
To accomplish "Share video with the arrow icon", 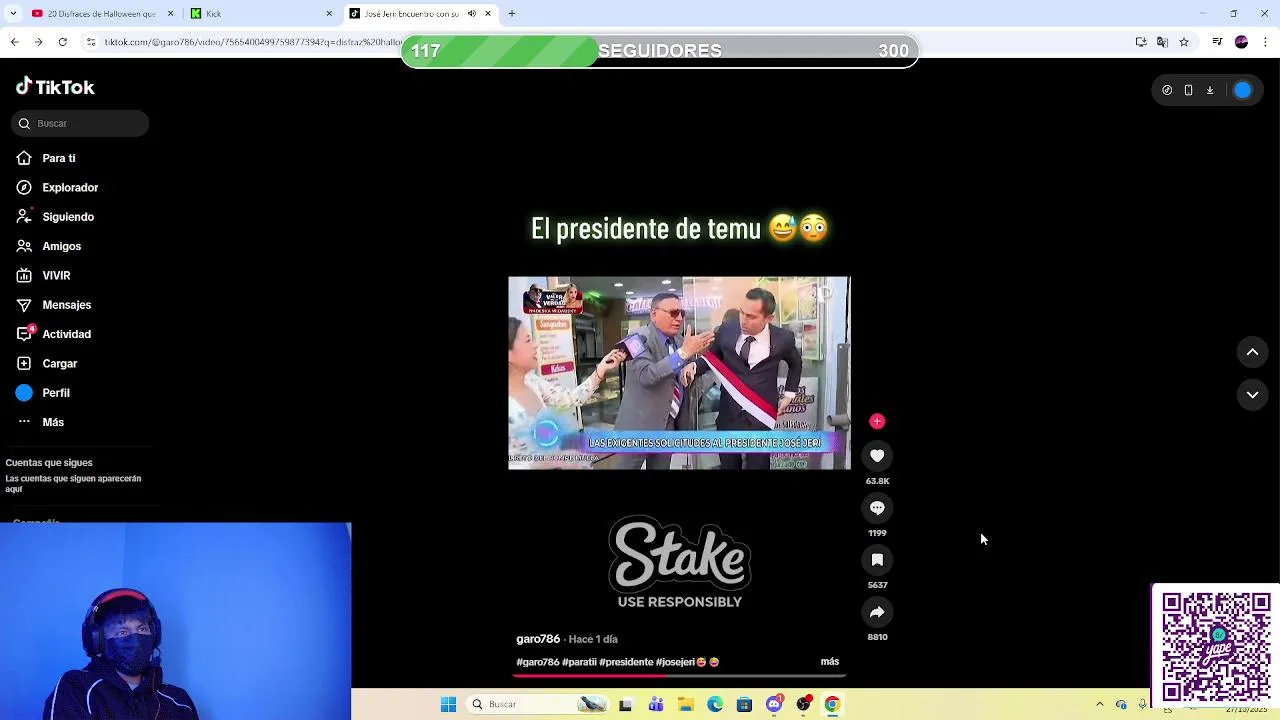I will click(x=877, y=612).
